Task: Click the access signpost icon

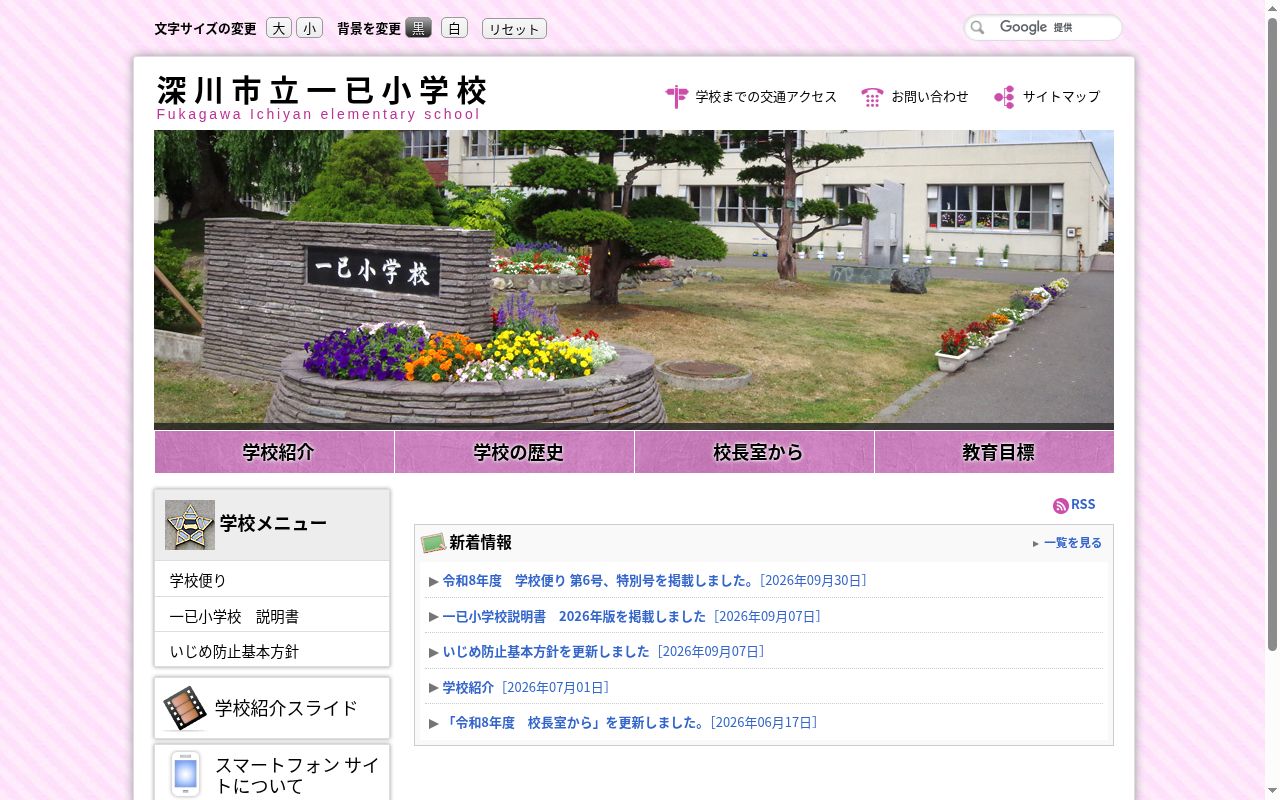Action: (x=677, y=96)
